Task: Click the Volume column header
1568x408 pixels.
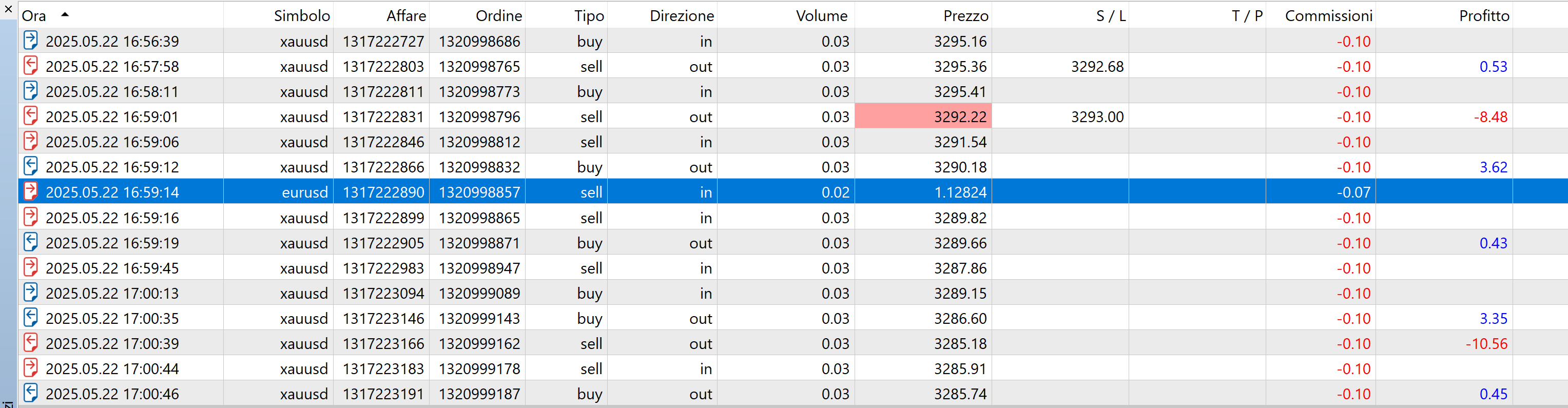Action: coord(821,16)
